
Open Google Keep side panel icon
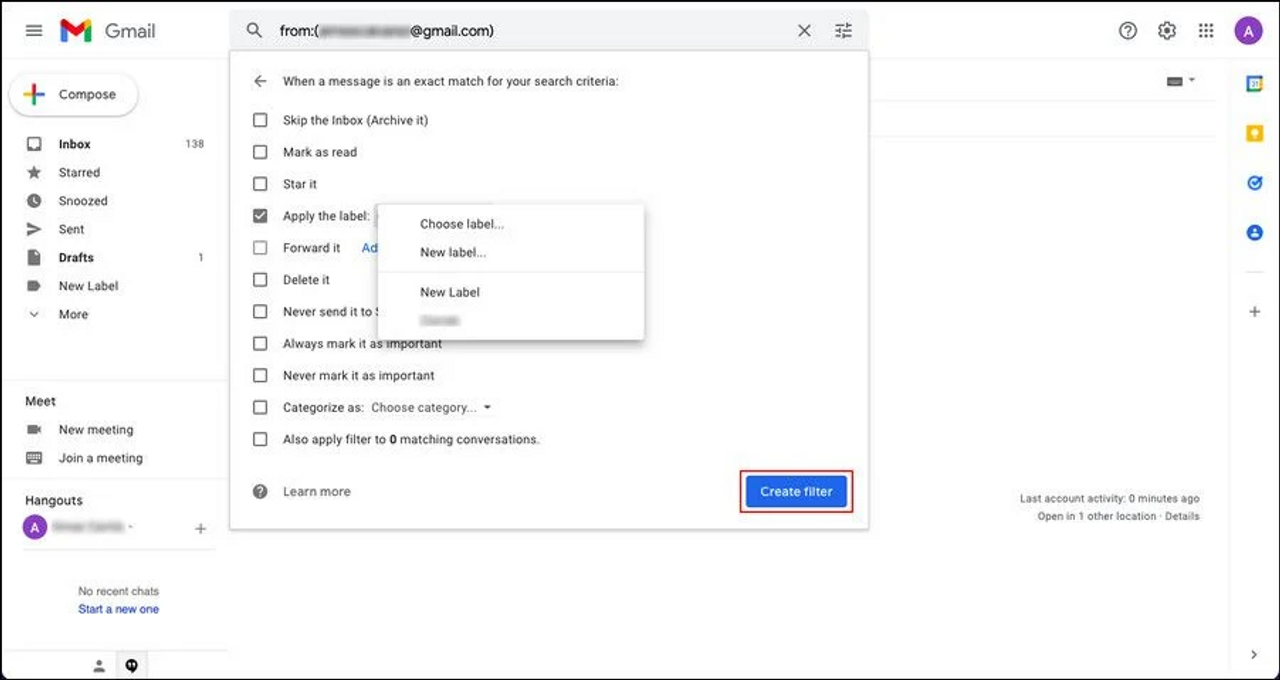[1254, 133]
